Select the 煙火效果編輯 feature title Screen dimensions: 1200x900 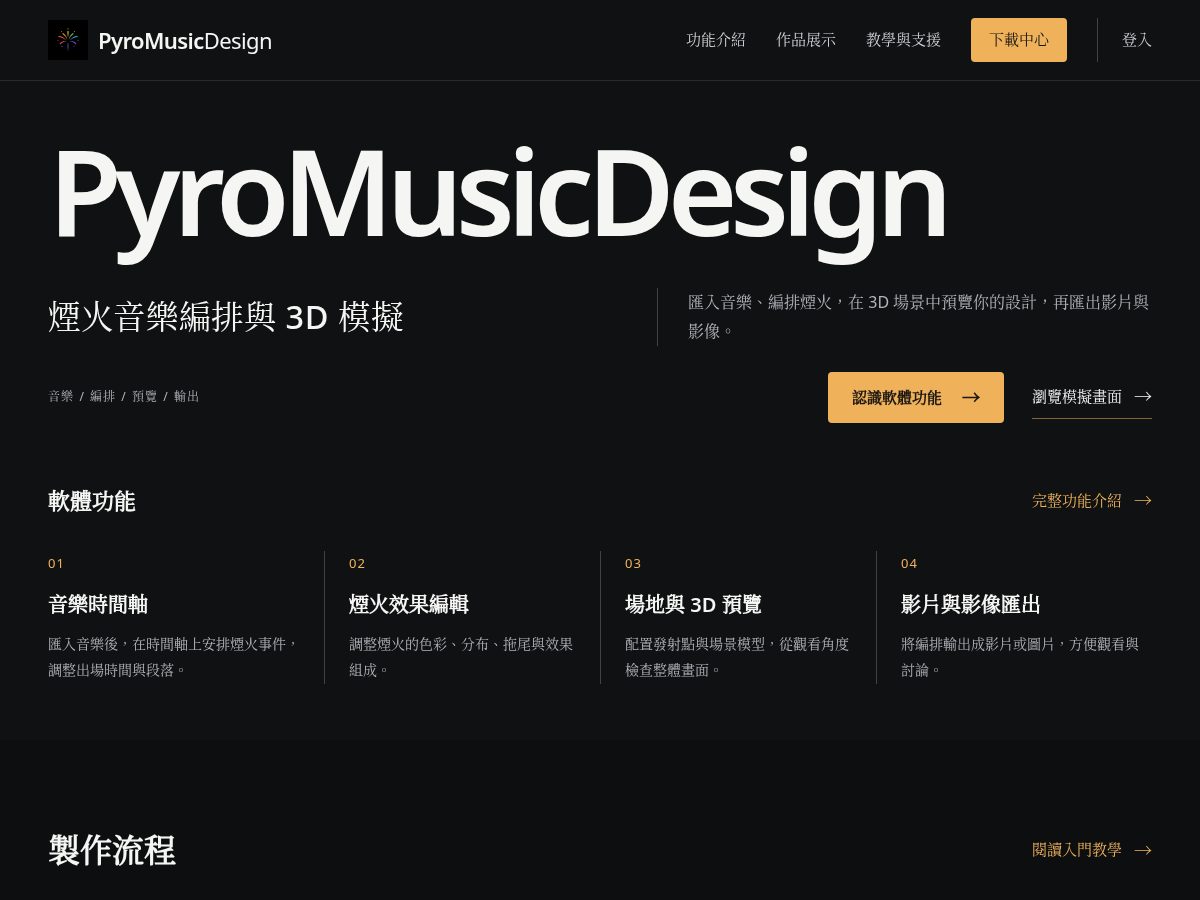(409, 604)
